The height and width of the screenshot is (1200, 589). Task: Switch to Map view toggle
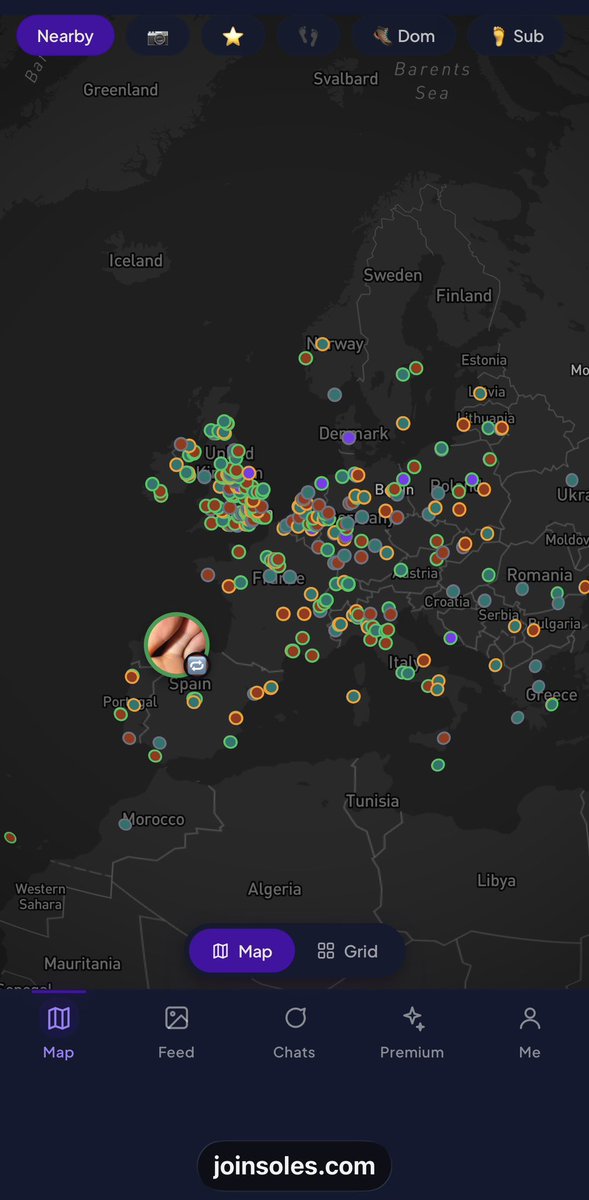click(x=242, y=951)
